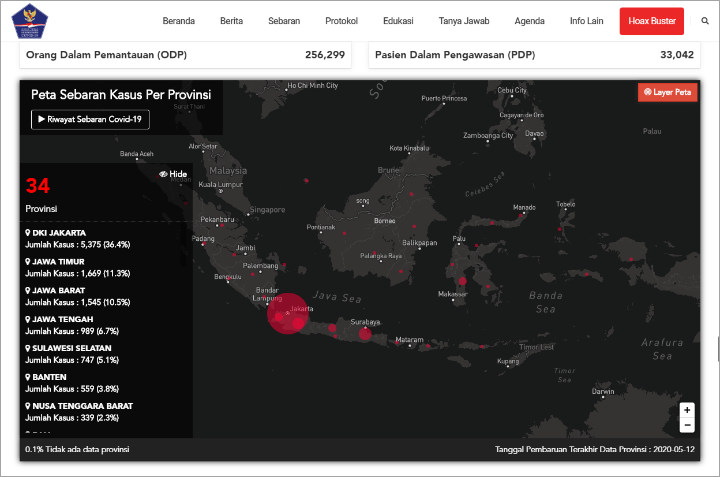Select SULAWESI SELATAN province entry
The height and width of the screenshot is (477, 720).
72,354
